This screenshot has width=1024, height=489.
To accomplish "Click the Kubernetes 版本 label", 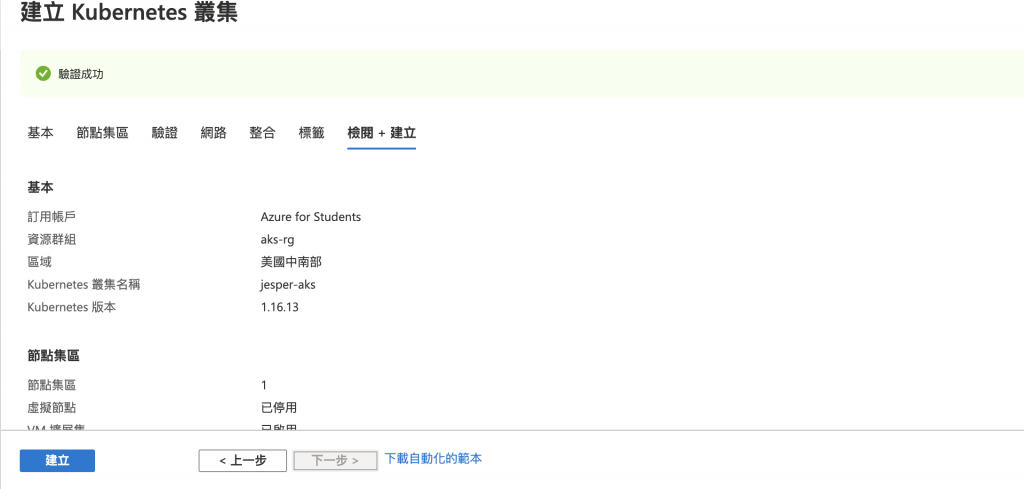I will tap(72, 307).
